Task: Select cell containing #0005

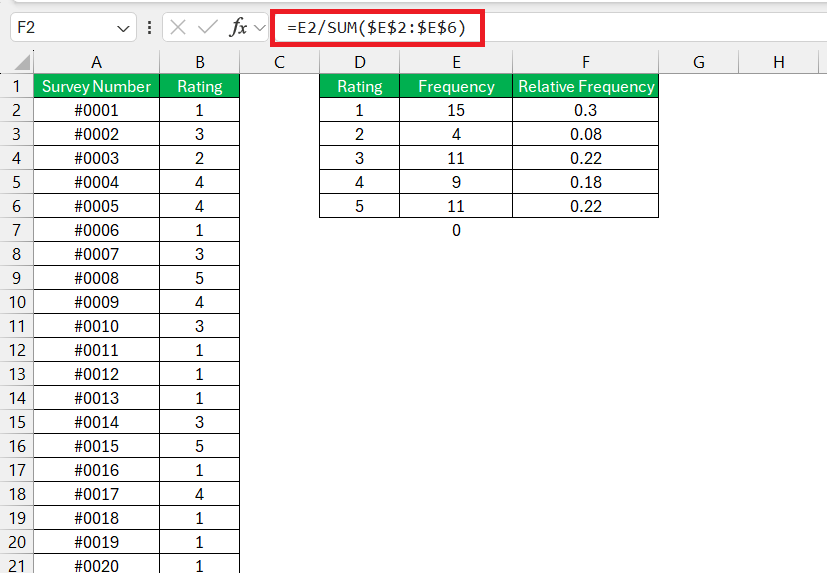Action: pyautogui.click(x=97, y=206)
